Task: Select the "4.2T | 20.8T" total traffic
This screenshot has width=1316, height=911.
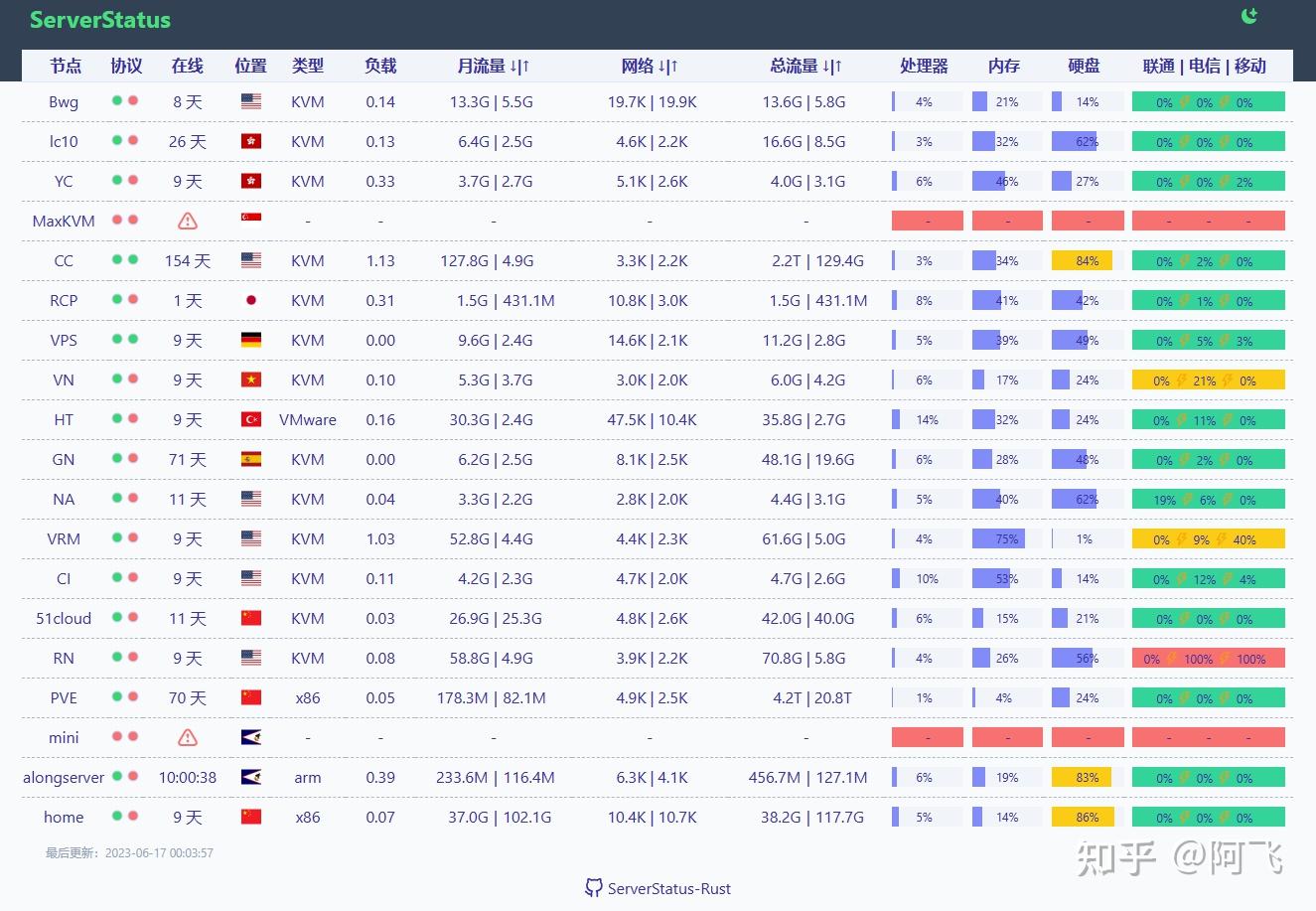Action: point(812,697)
